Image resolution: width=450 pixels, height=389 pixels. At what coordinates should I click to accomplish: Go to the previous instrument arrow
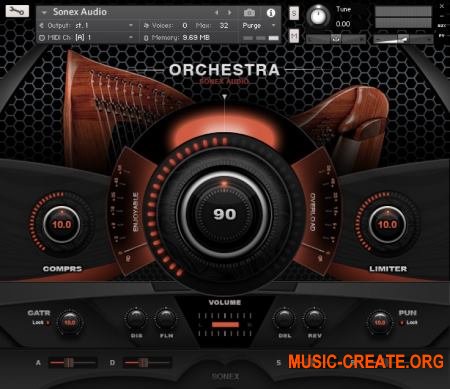click(x=217, y=12)
